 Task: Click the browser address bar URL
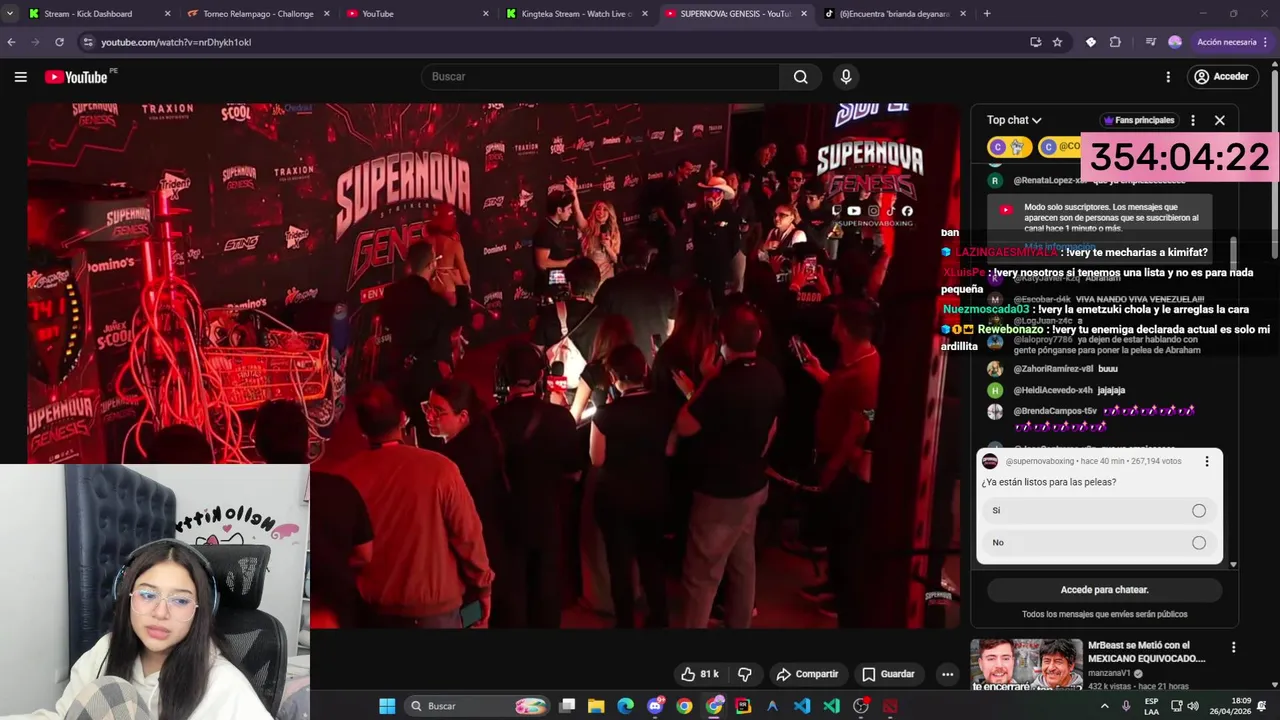[176, 42]
